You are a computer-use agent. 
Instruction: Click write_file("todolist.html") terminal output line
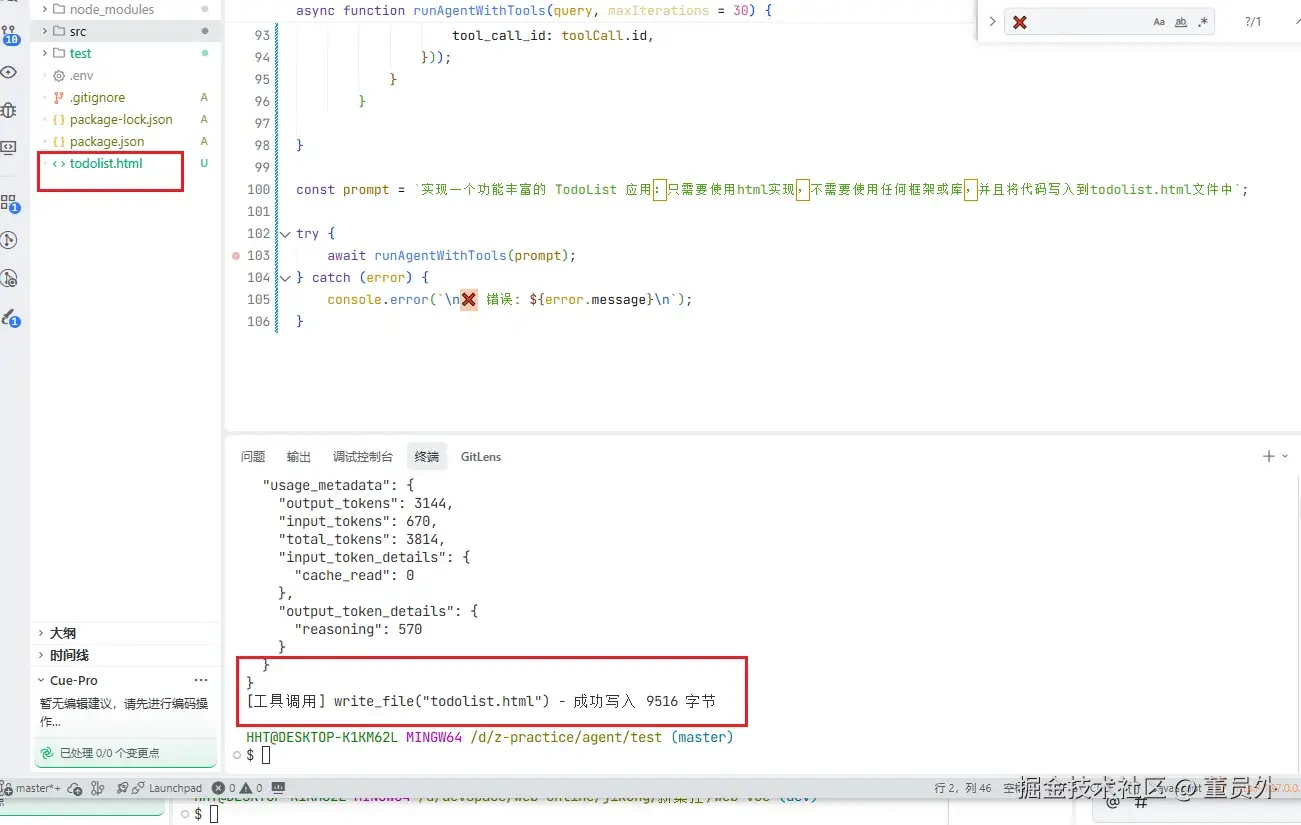coord(481,701)
